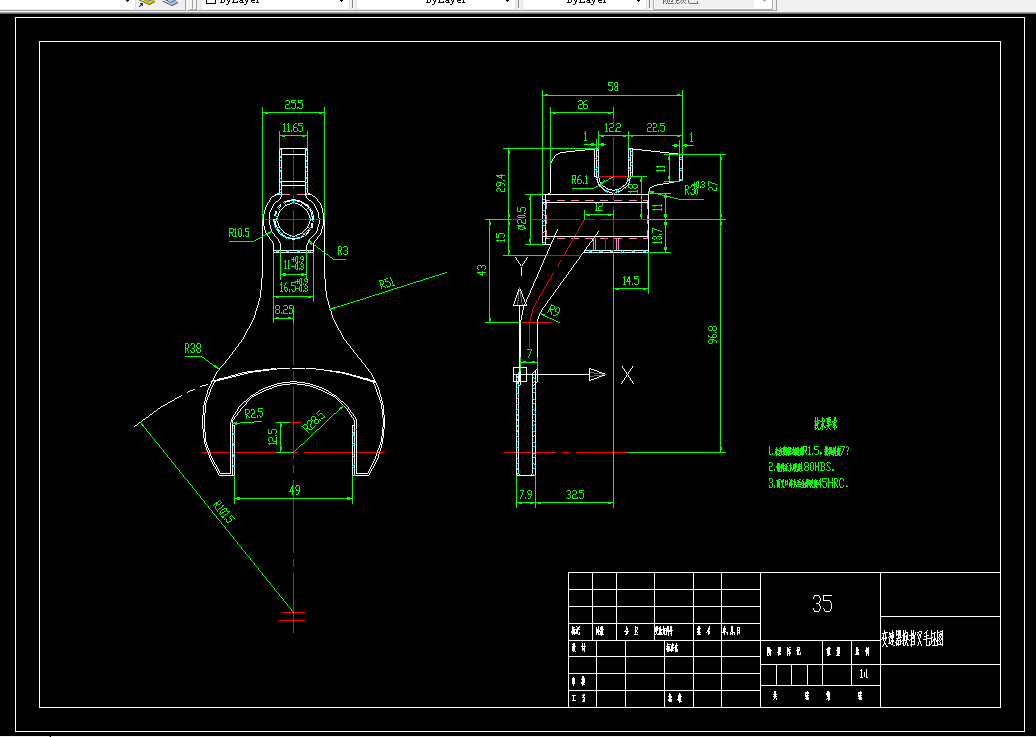1036x737 pixels.
Task: Select the 26 dimension text
Action: [x=582, y=105]
